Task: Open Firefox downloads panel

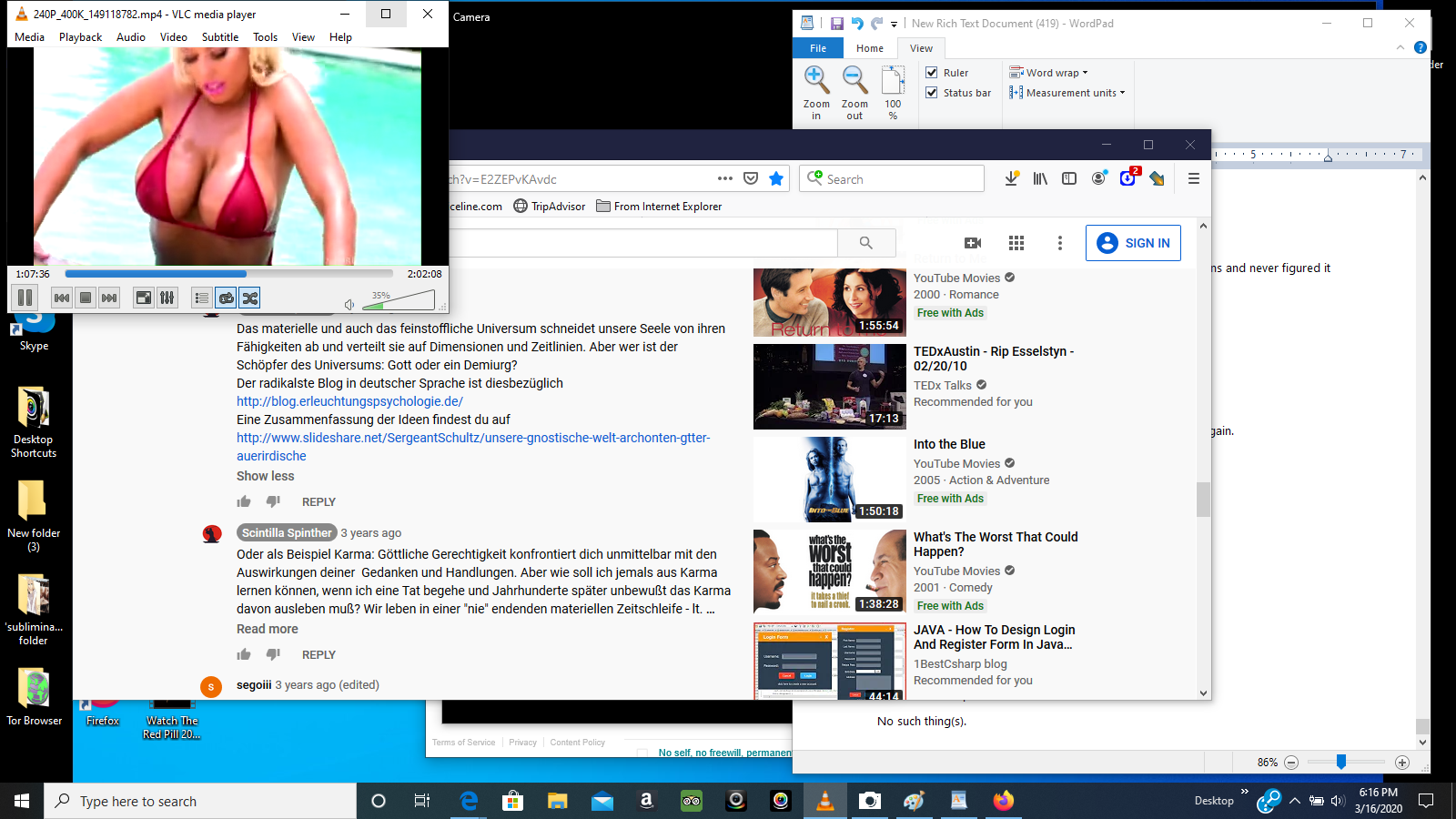Action: (1011, 179)
